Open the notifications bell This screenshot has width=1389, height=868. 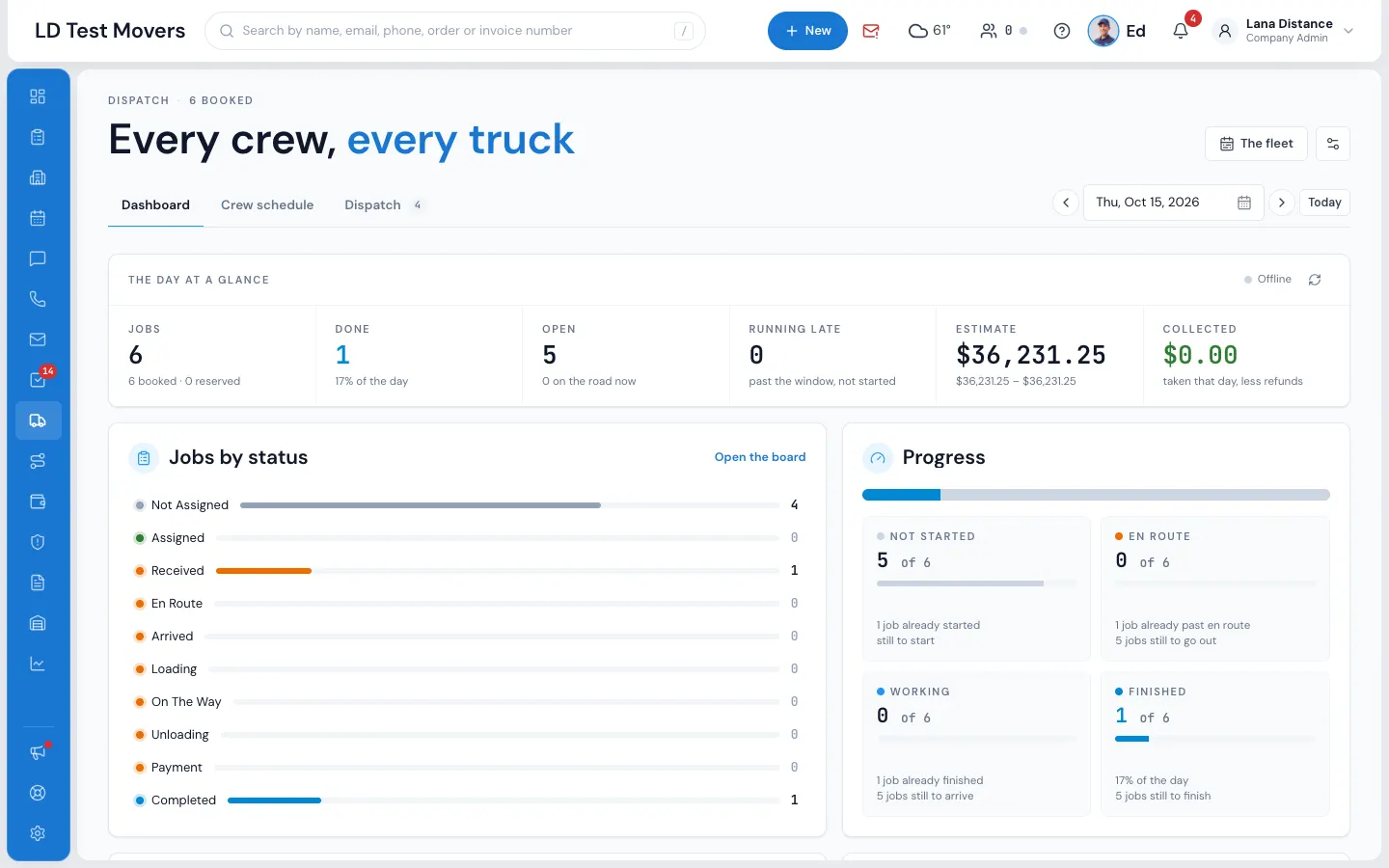tap(1181, 31)
